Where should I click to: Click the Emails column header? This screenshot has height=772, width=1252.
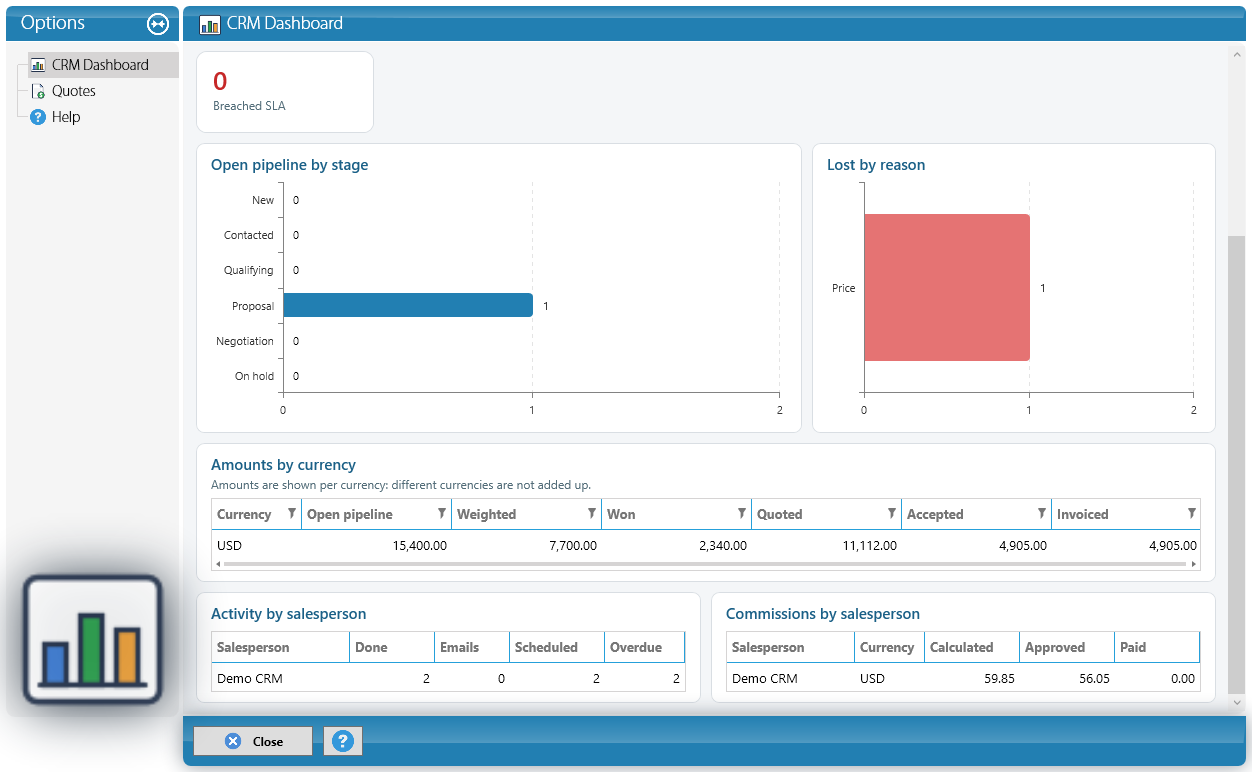pos(472,647)
